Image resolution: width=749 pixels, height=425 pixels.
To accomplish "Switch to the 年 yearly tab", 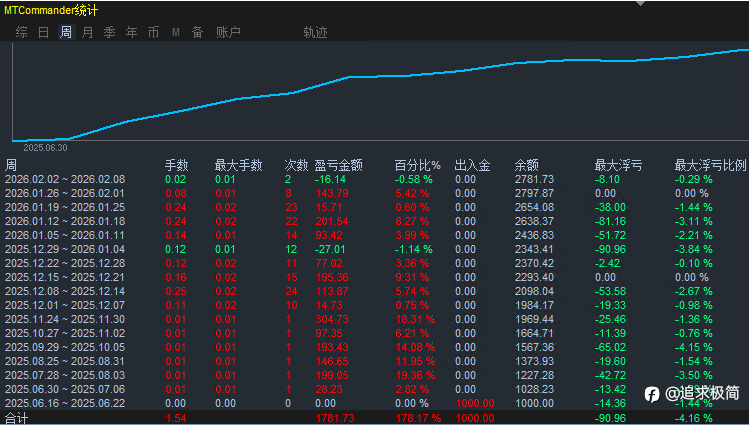I will (131, 32).
